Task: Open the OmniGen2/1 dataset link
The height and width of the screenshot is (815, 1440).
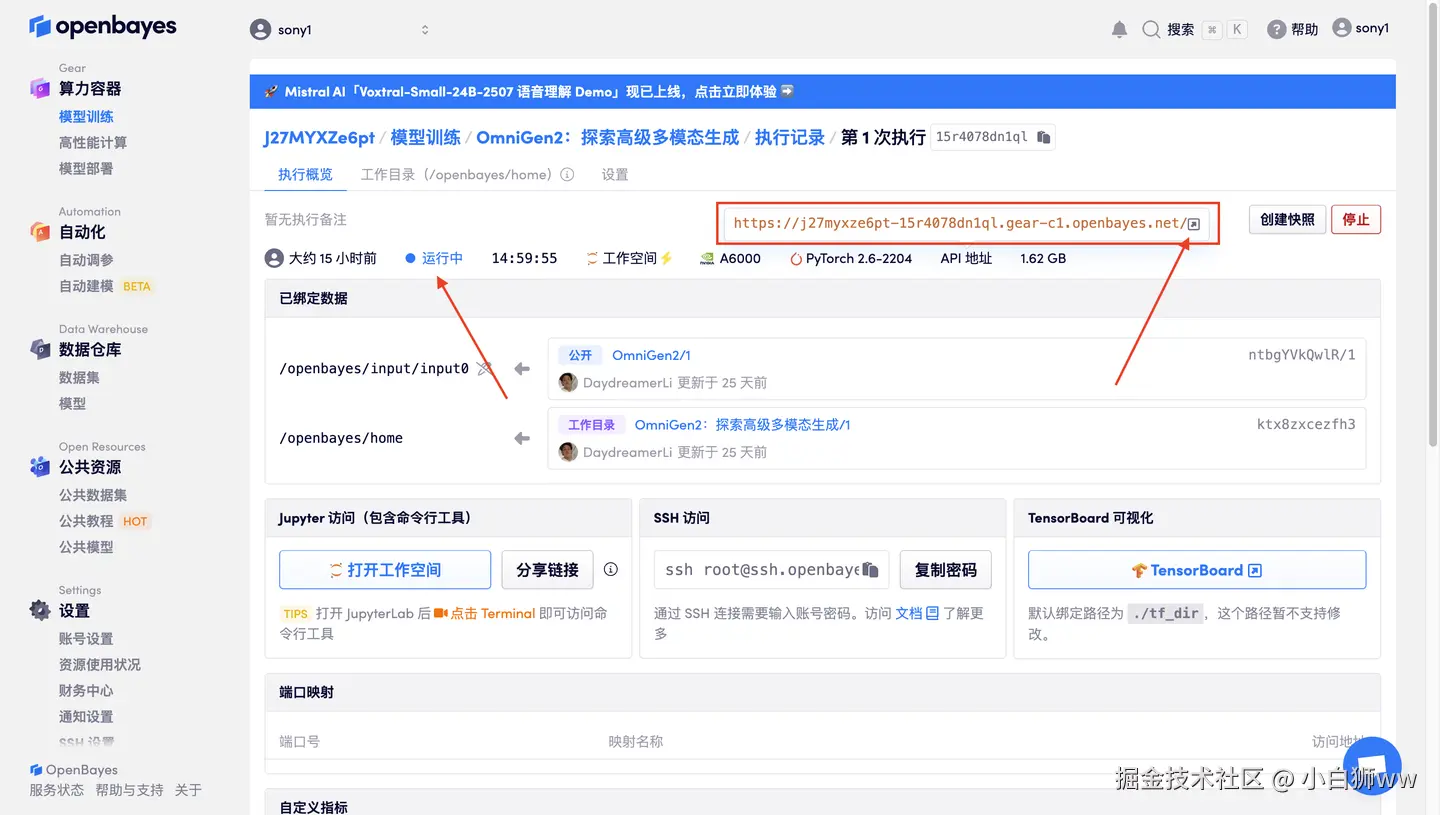Action: [x=651, y=355]
